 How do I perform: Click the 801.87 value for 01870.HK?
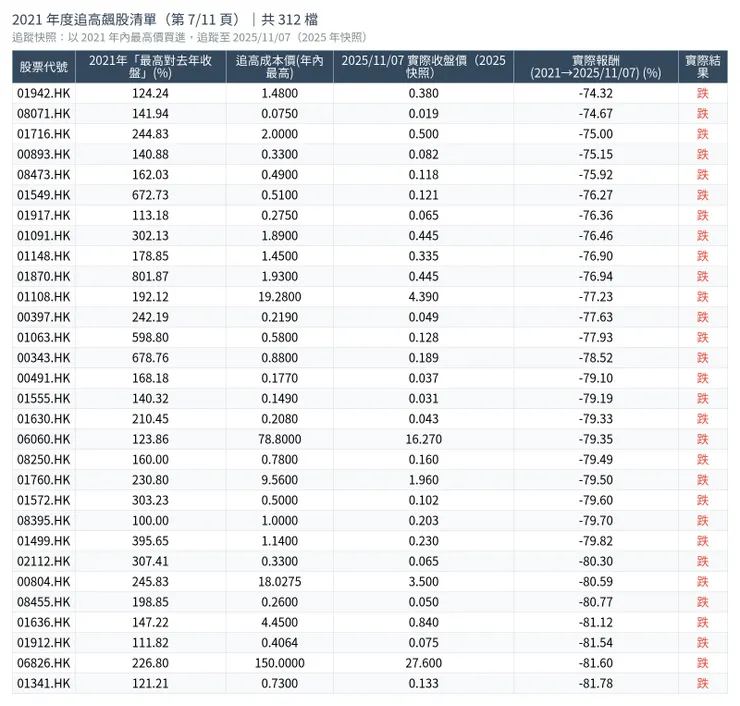click(150, 276)
